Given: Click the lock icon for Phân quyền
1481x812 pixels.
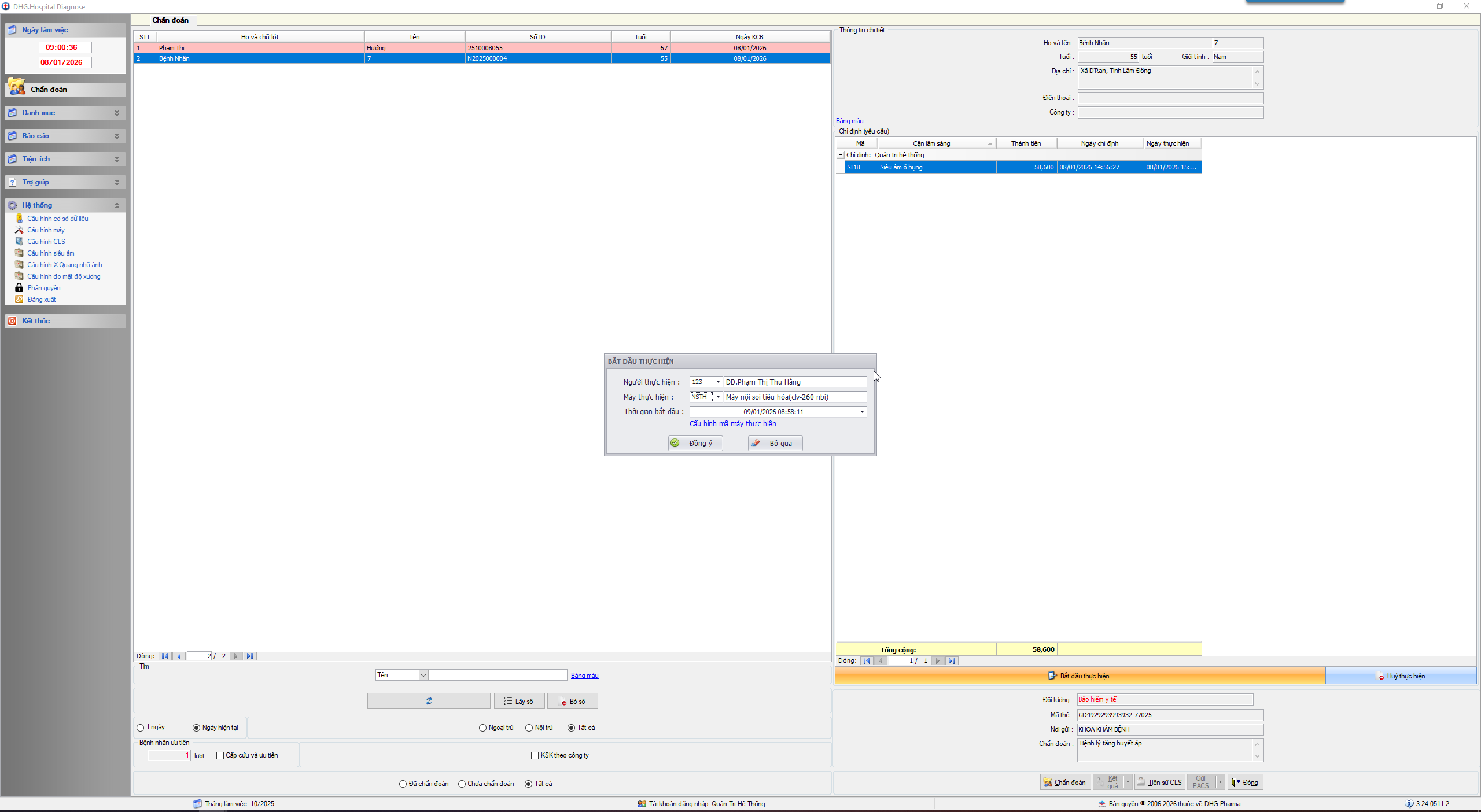Looking at the screenshot, I should click(19, 288).
